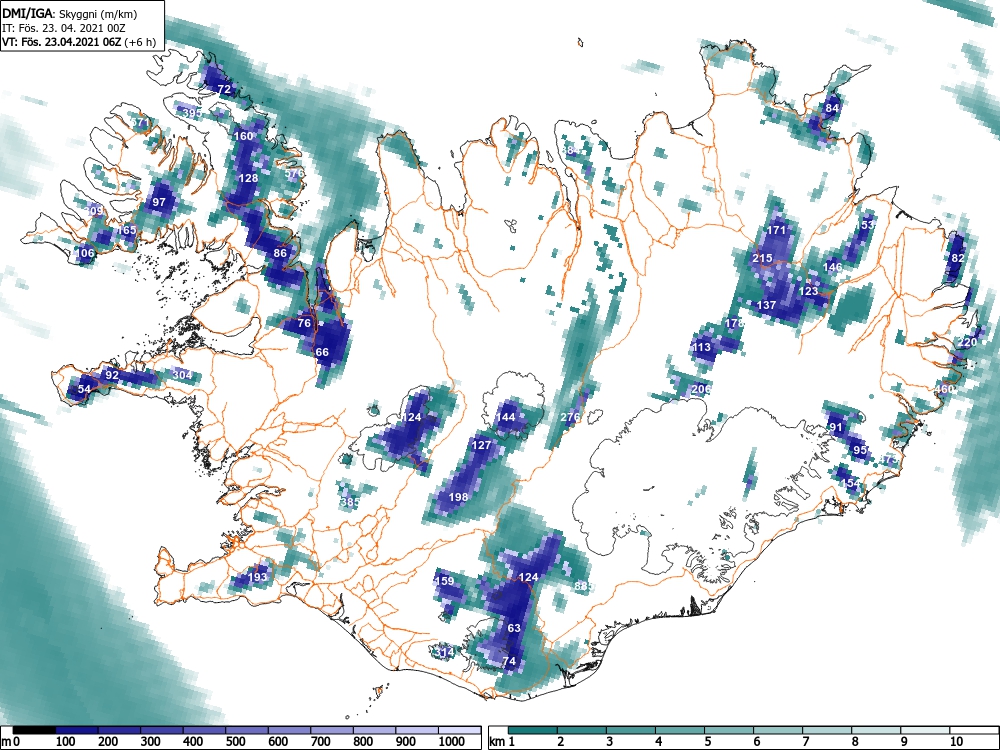
Task: Click the visibility value 66
Action: click(322, 351)
